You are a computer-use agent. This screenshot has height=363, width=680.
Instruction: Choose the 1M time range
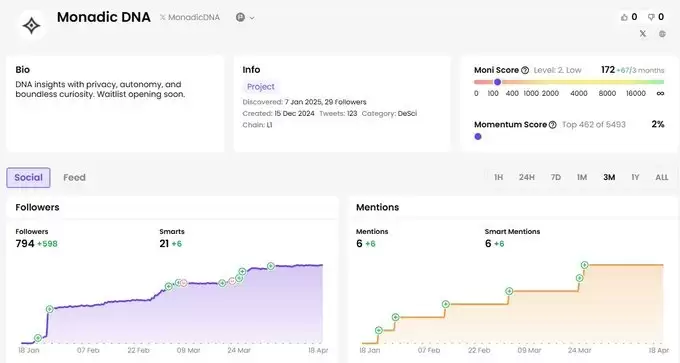pos(582,177)
